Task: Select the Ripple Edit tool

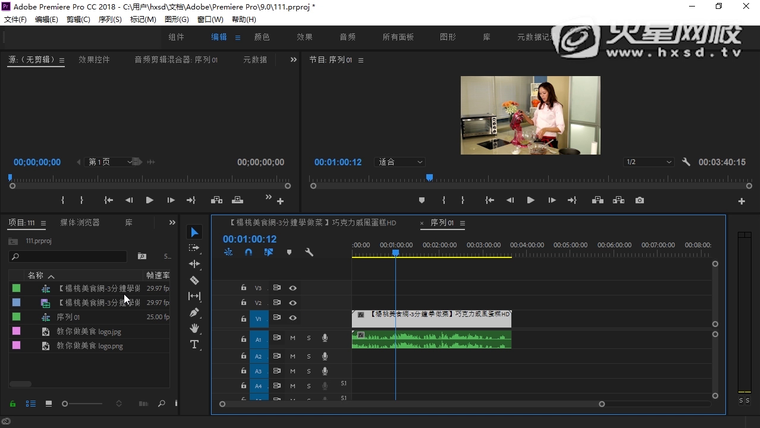Action: [x=195, y=264]
